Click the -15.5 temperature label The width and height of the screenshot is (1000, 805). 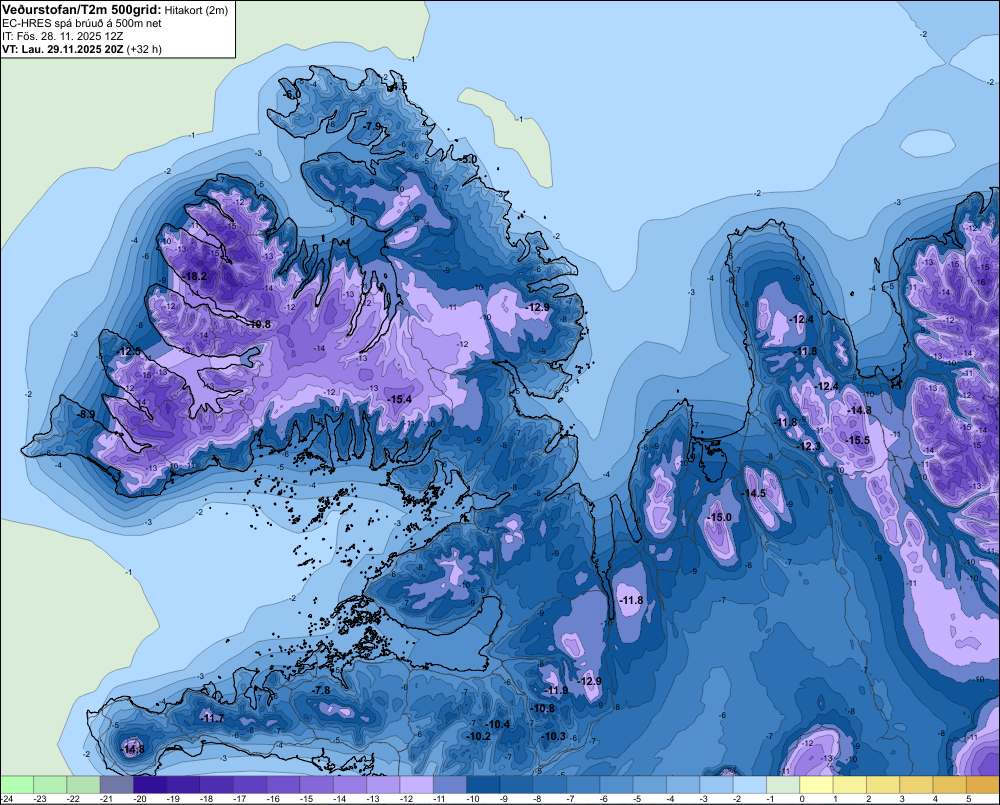pyautogui.click(x=858, y=440)
